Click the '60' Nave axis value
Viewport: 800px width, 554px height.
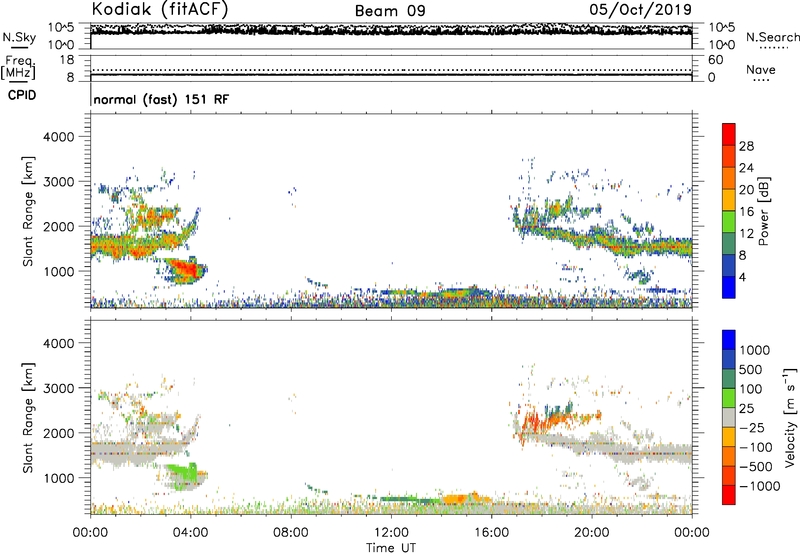(716, 60)
